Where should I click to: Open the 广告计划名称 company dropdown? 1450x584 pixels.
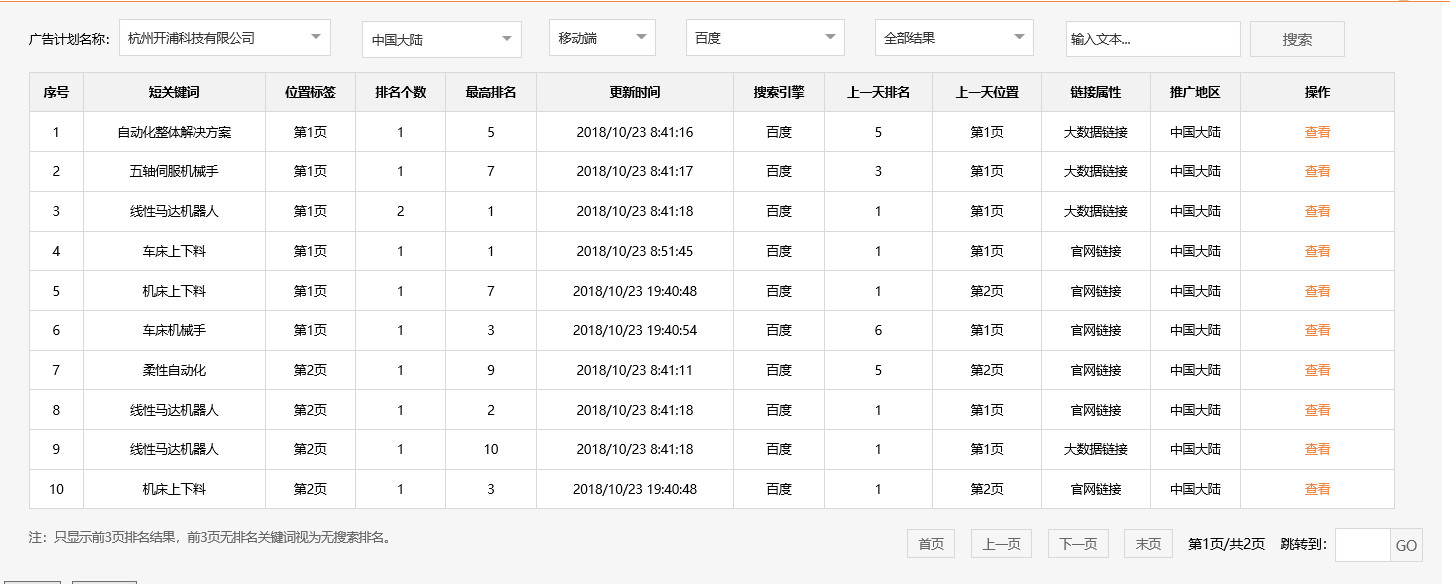point(222,37)
